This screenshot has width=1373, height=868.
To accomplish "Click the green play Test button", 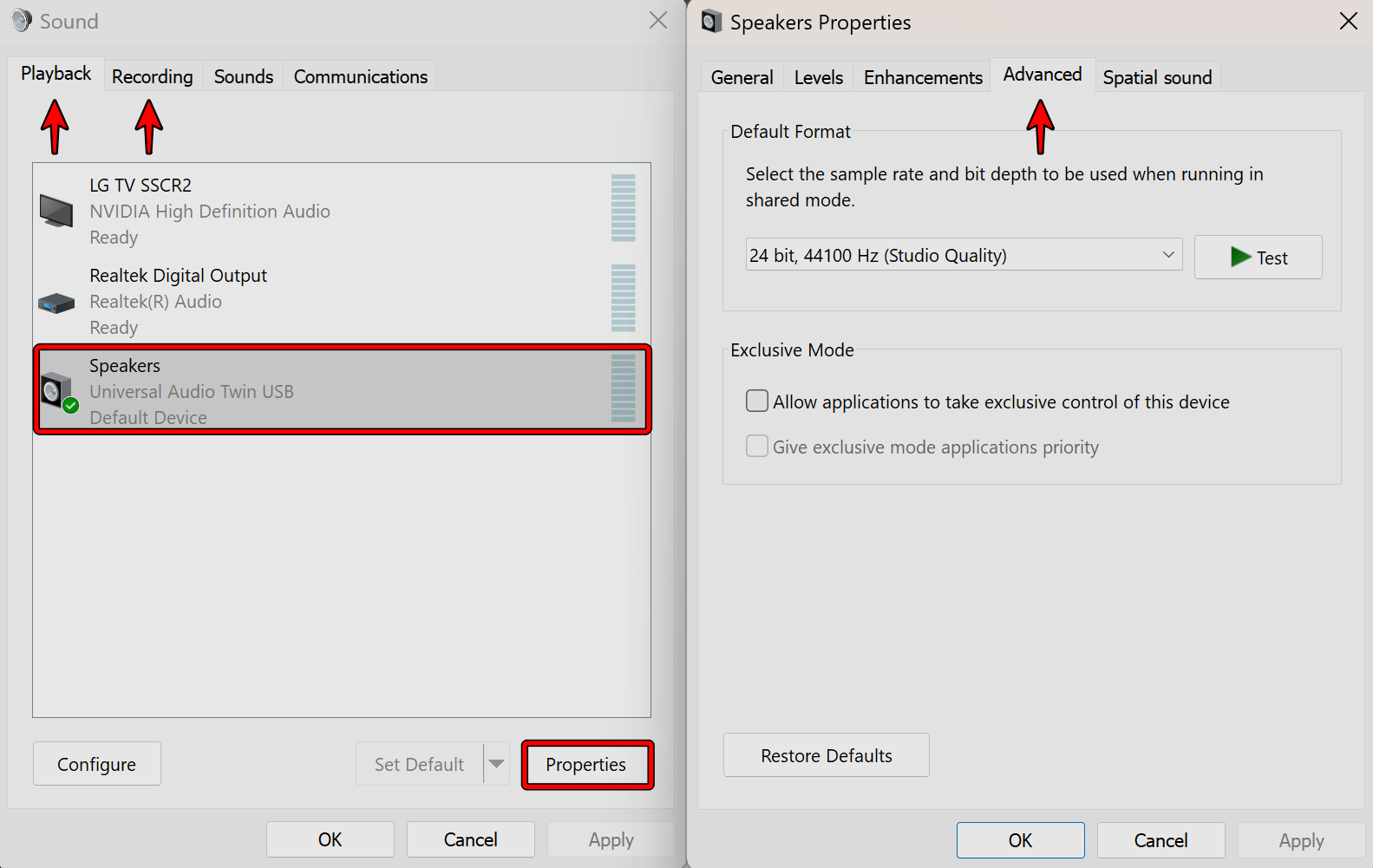I will click(x=1258, y=258).
